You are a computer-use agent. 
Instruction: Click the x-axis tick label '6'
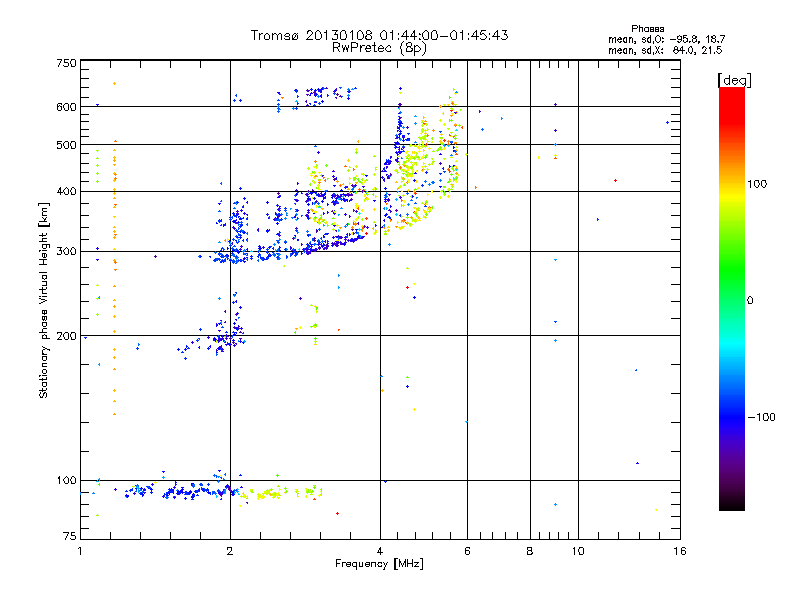[x=467, y=551]
